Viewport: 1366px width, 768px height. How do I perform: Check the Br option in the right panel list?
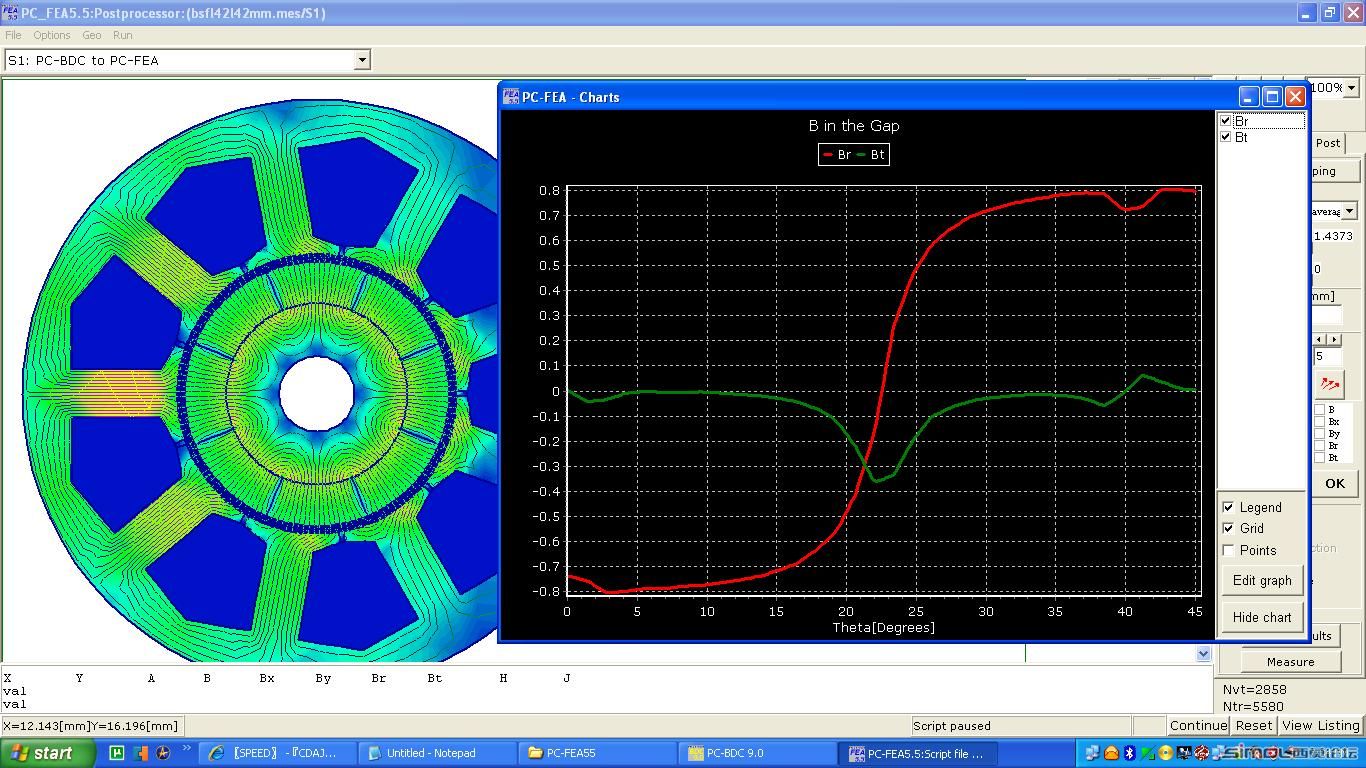coord(1319,446)
